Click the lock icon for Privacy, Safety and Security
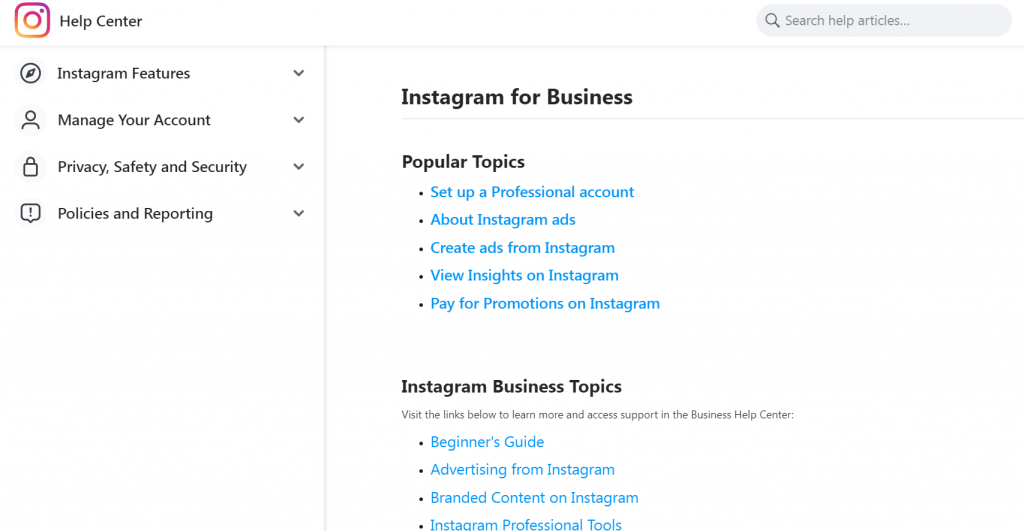This screenshot has width=1024, height=531. point(31,167)
